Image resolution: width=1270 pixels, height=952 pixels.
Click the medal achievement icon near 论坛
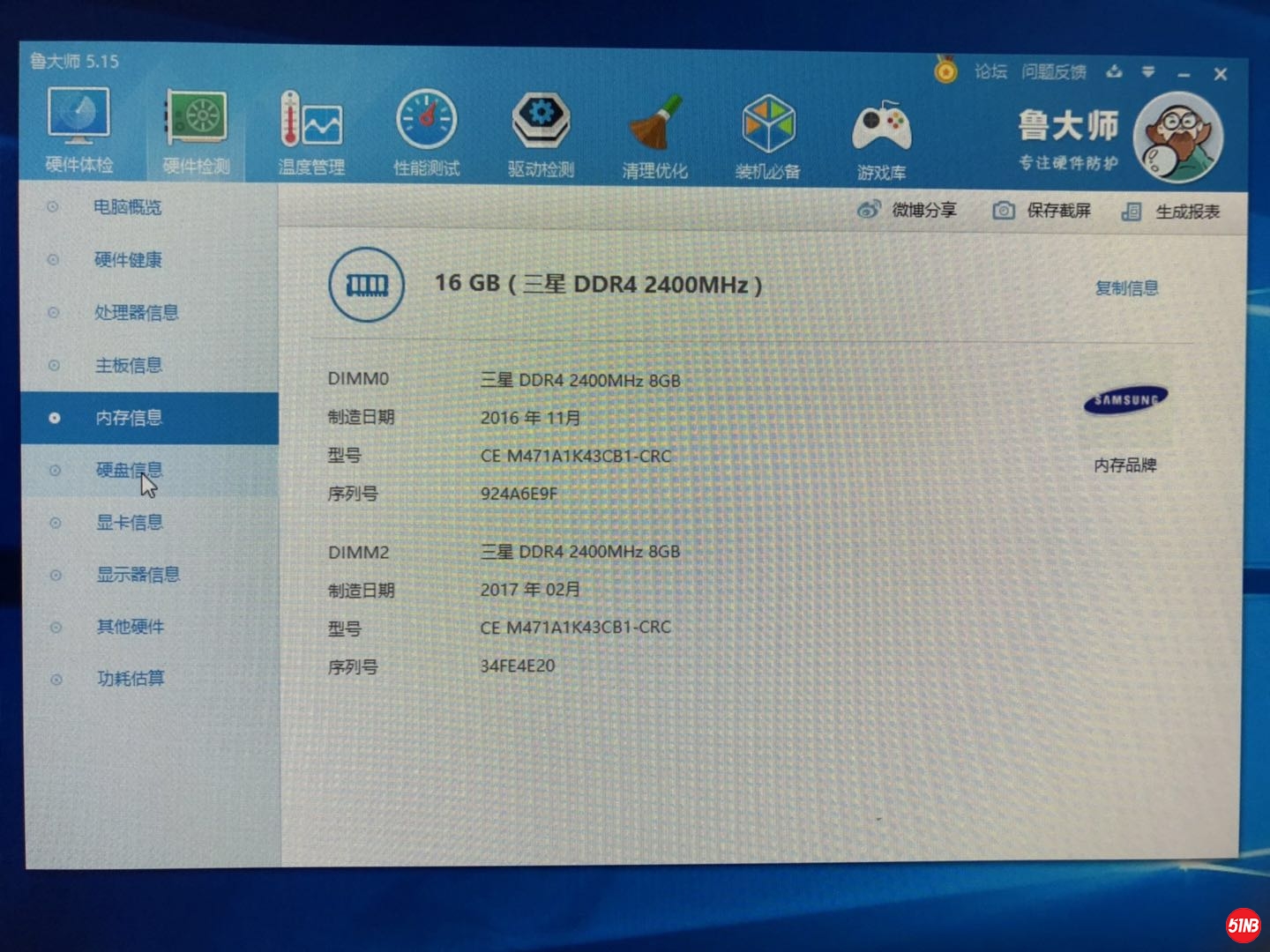click(x=945, y=72)
